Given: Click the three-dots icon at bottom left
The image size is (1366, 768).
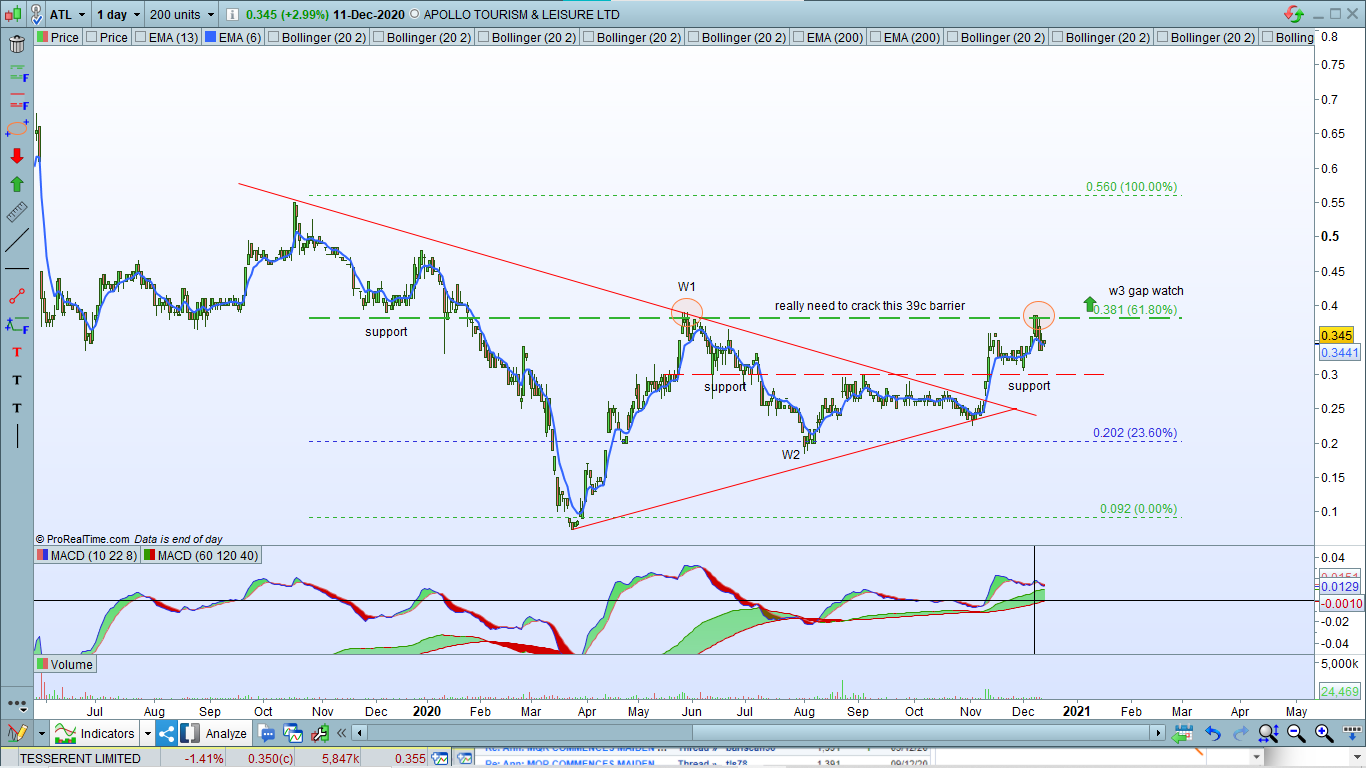Looking at the screenshot, I should tap(17, 704).
